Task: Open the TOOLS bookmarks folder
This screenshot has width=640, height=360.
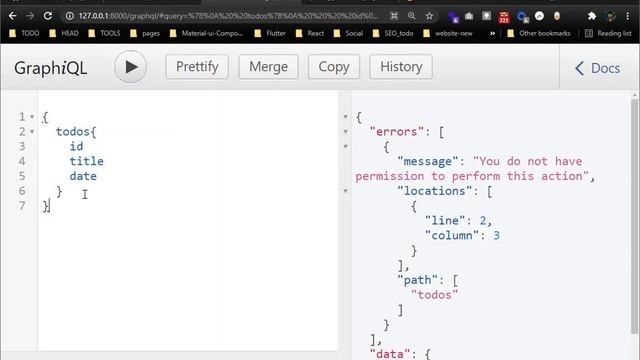Action: coord(104,33)
